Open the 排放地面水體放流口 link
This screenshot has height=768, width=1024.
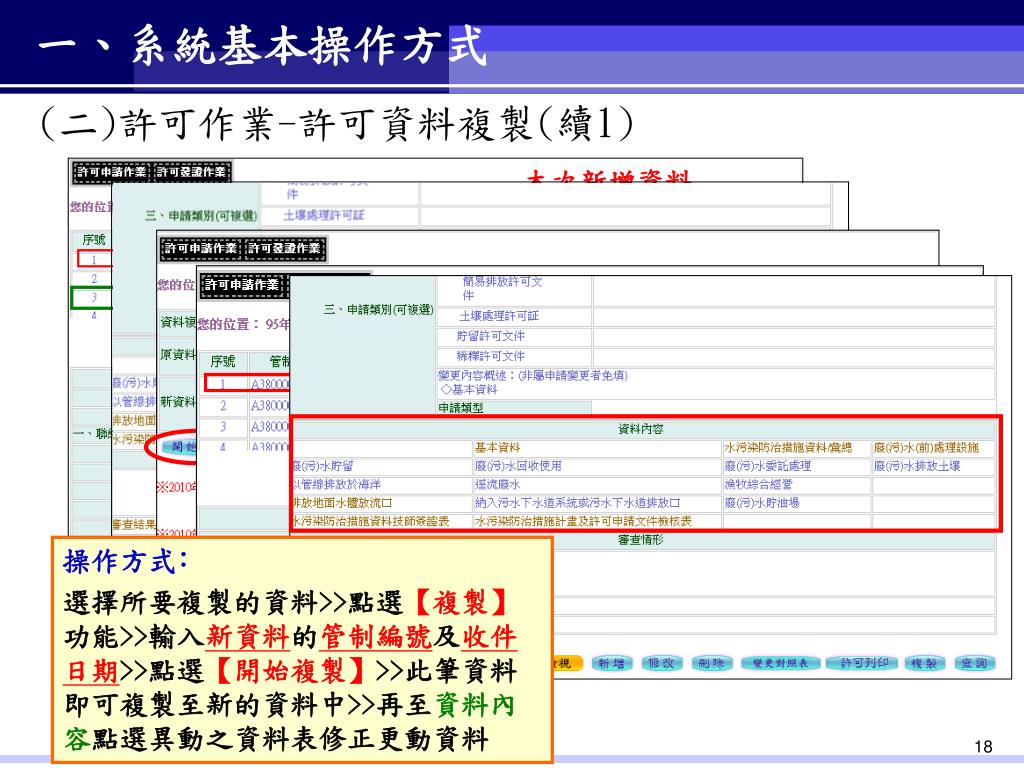click(x=342, y=502)
